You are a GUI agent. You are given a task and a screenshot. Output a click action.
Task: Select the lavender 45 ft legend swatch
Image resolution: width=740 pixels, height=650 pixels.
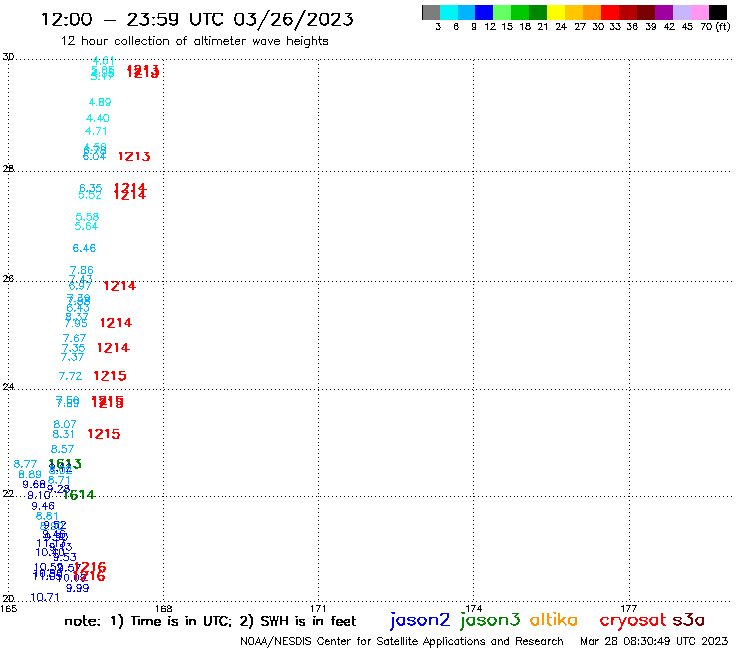pyautogui.click(x=682, y=12)
